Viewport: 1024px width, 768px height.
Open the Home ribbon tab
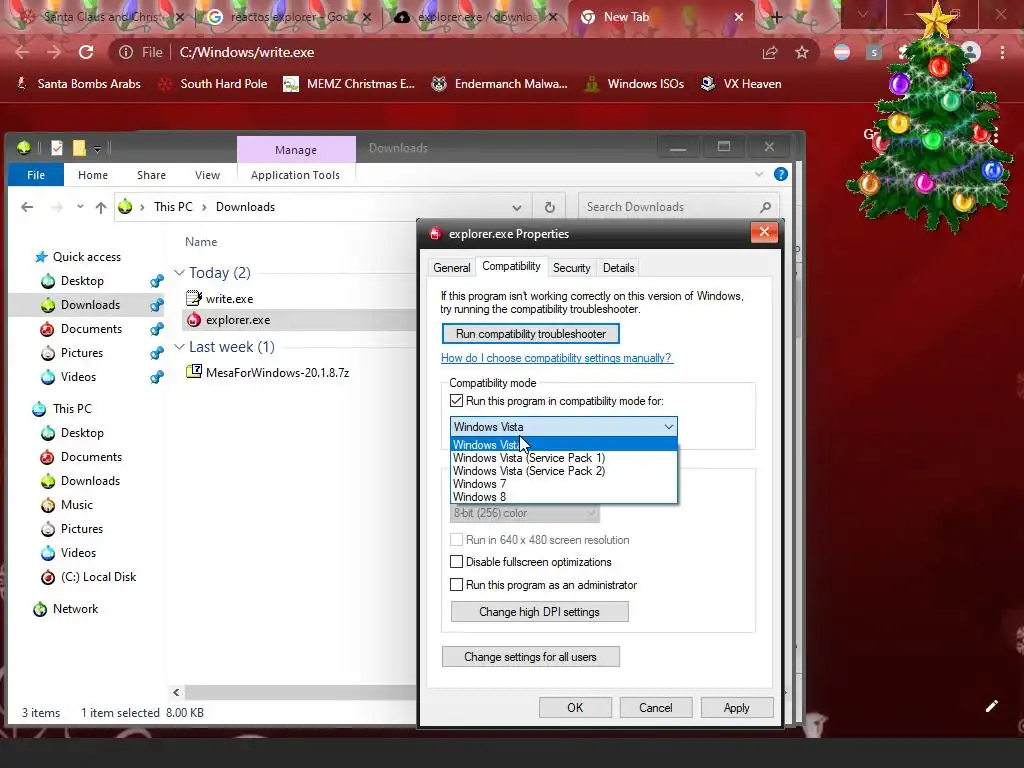click(93, 175)
